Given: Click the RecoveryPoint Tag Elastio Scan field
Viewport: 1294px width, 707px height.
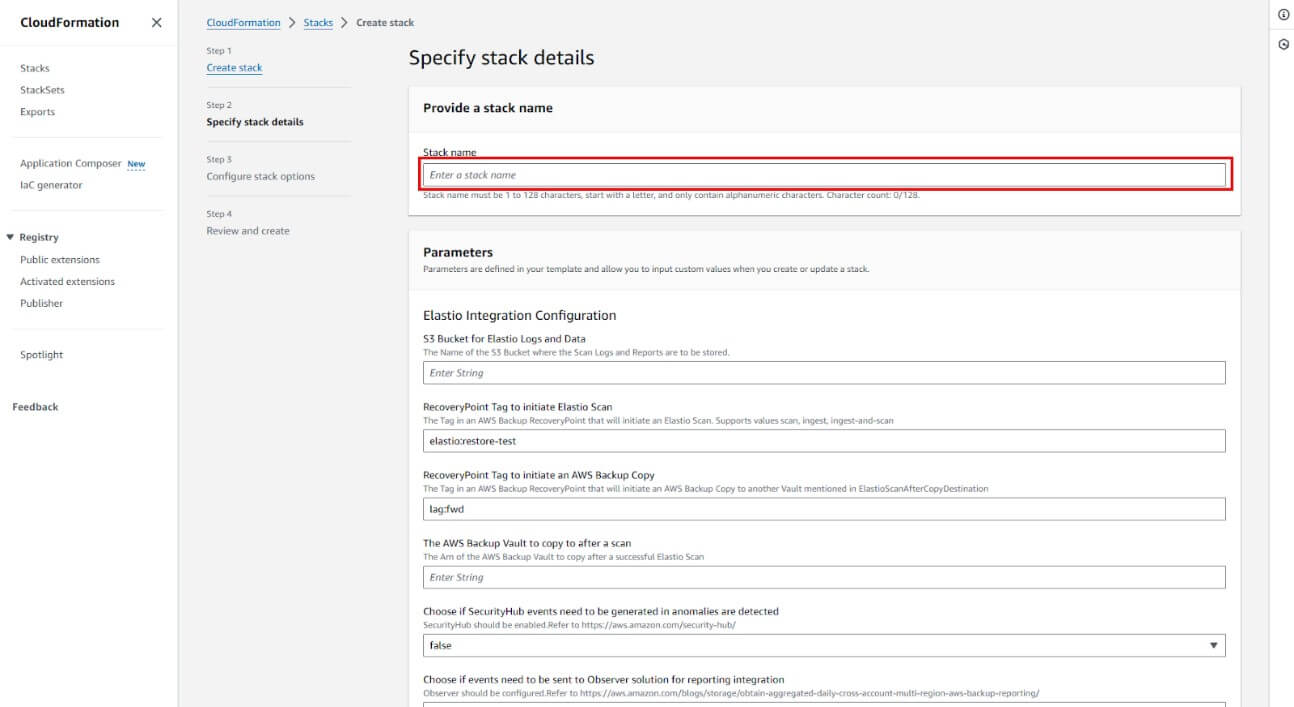Looking at the screenshot, I should (824, 441).
